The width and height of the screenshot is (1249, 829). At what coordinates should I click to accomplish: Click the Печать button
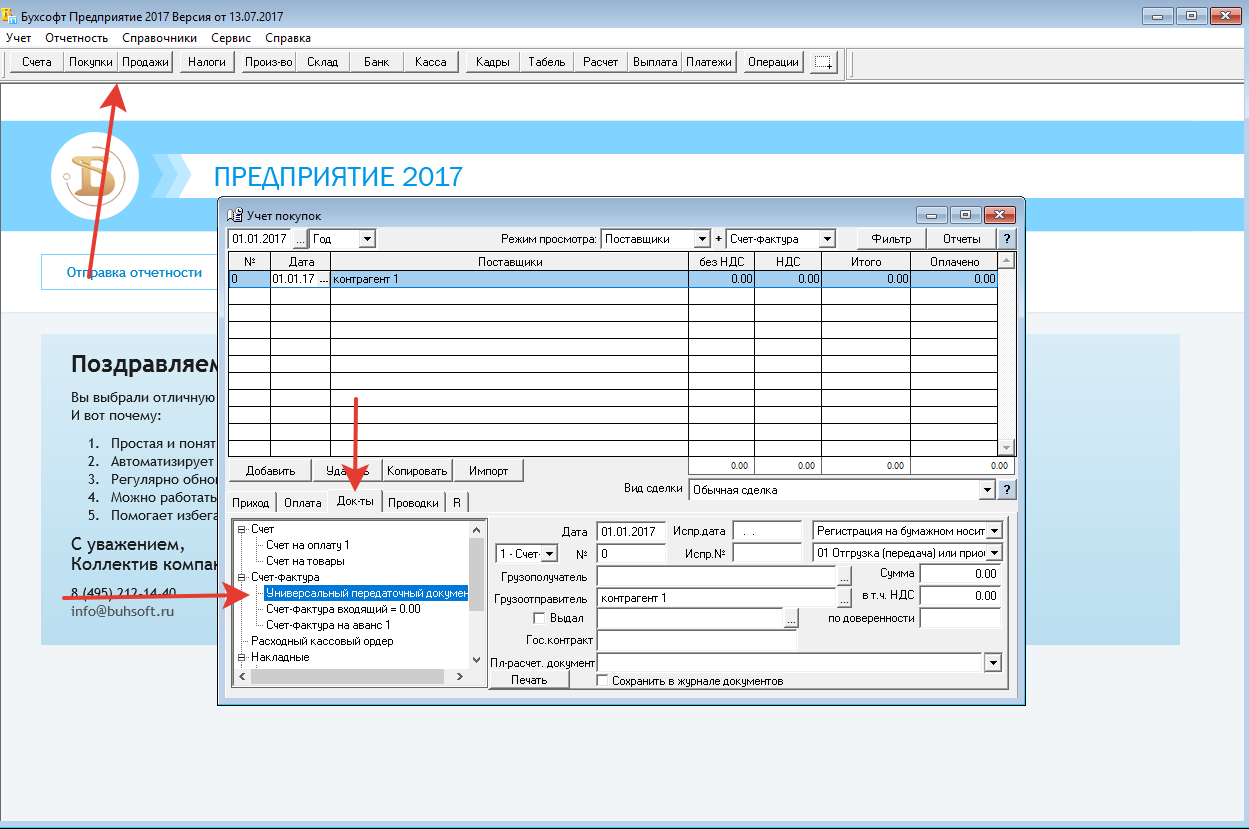(530, 680)
